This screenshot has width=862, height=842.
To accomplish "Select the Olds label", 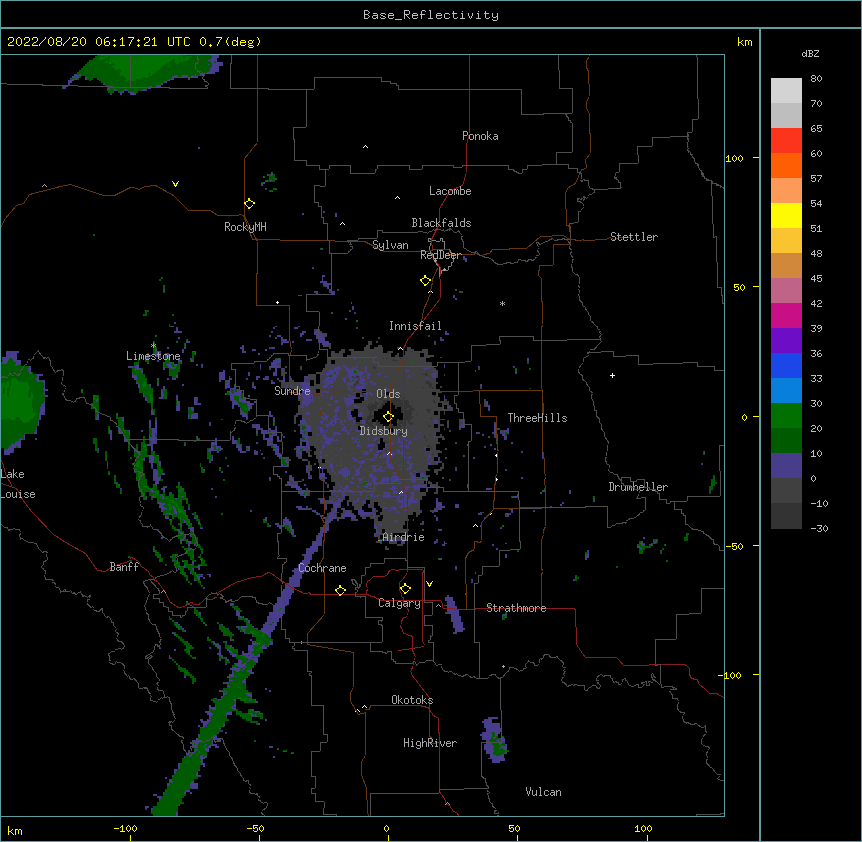I will pos(388,394).
